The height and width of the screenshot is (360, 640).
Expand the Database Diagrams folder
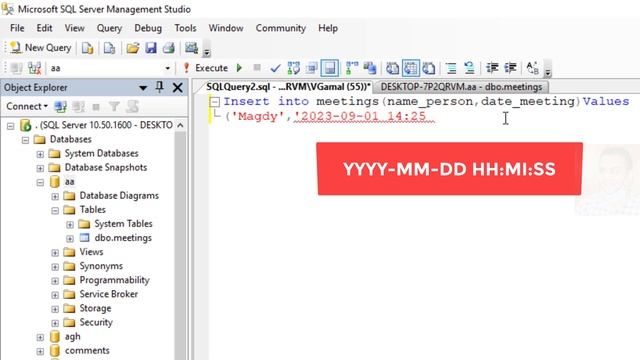[x=55, y=196]
